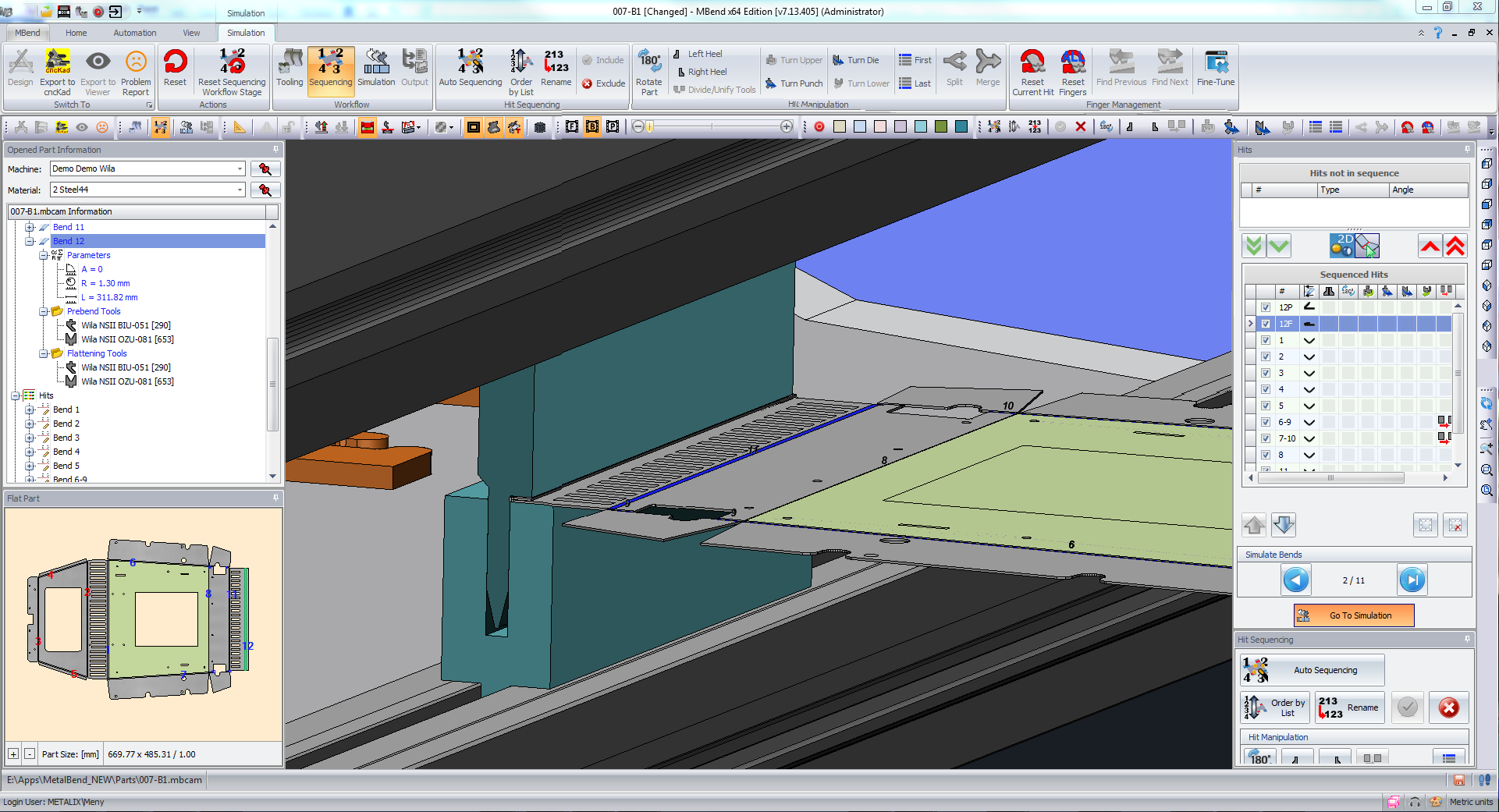Image resolution: width=1499 pixels, height=812 pixels.
Task: Select the Simulation ribbon tab
Action: (x=246, y=33)
